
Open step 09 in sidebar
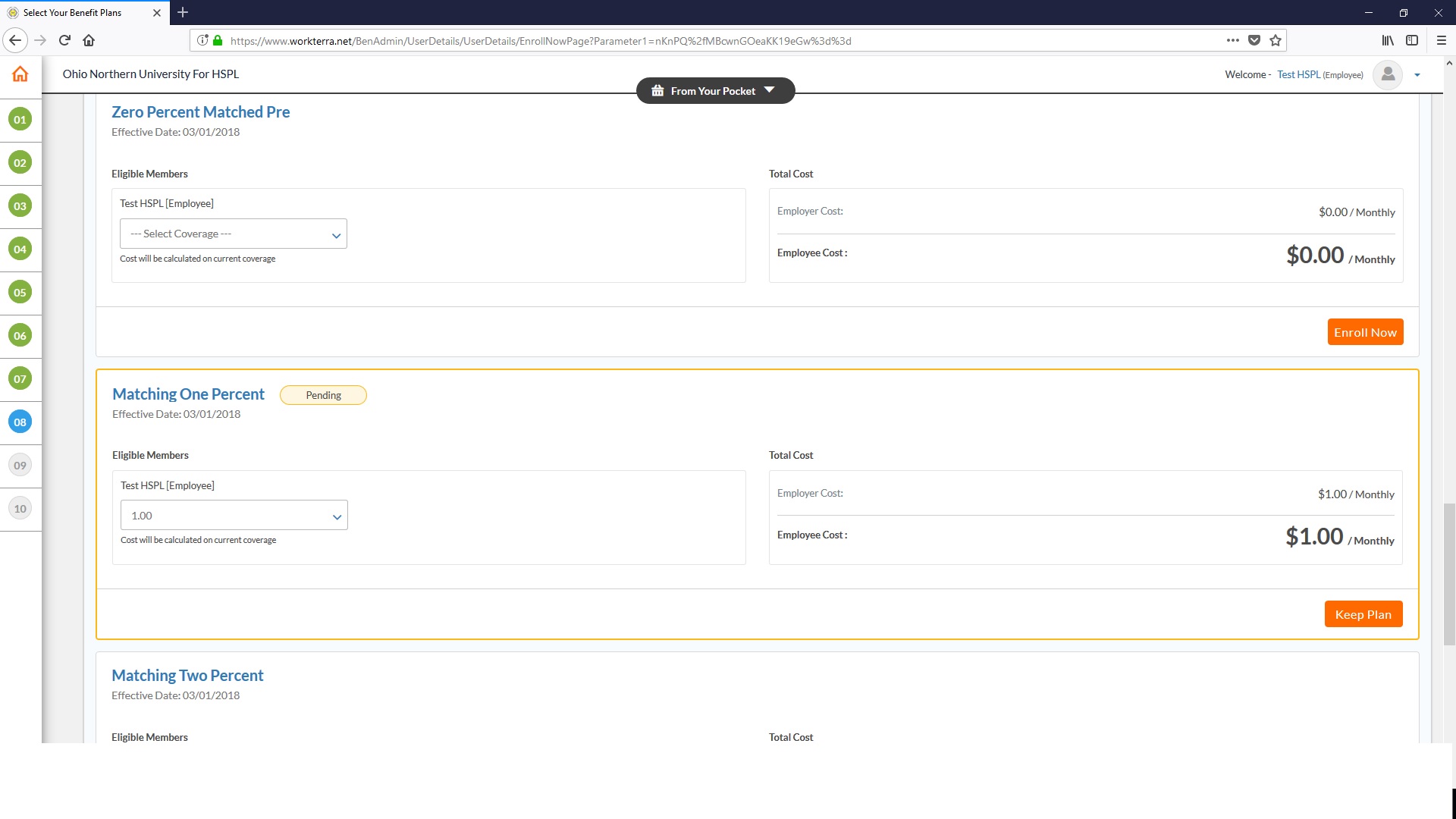pos(20,465)
